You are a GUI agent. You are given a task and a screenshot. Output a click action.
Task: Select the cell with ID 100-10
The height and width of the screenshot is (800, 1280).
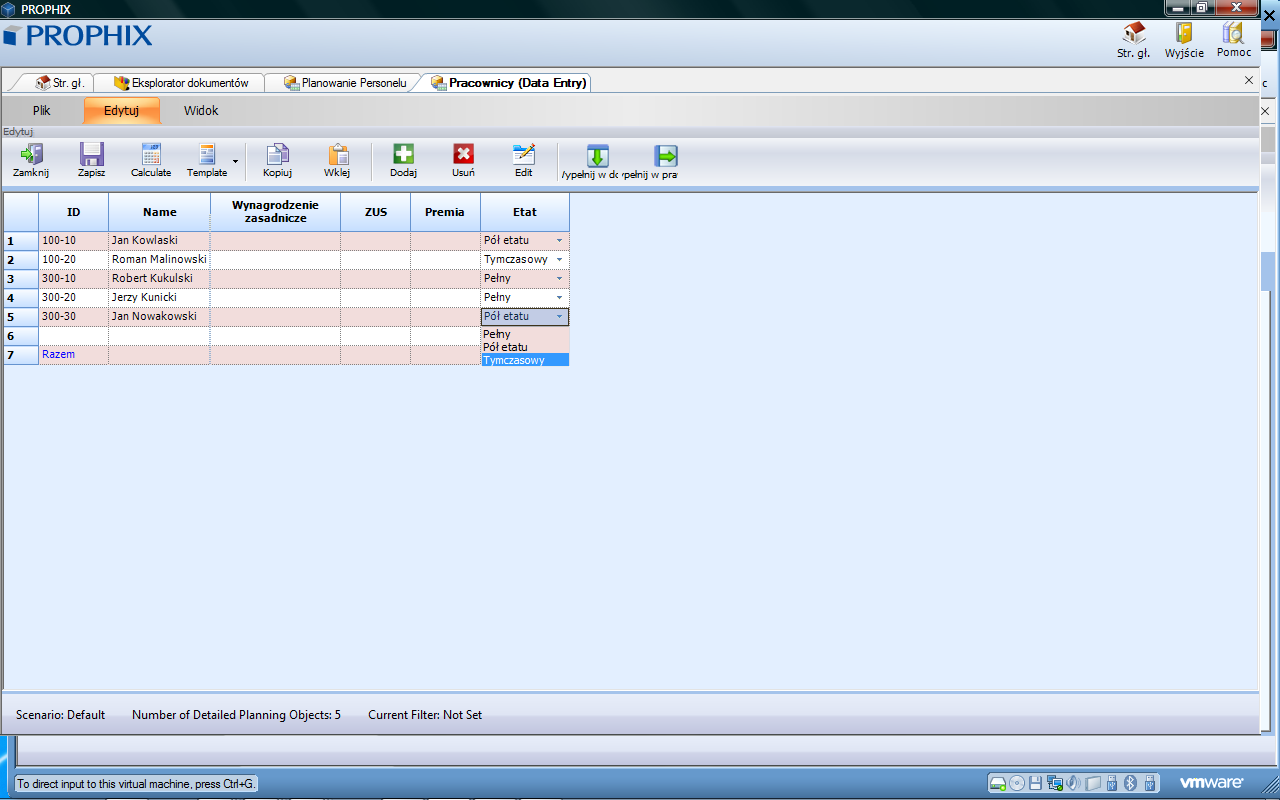coord(74,241)
